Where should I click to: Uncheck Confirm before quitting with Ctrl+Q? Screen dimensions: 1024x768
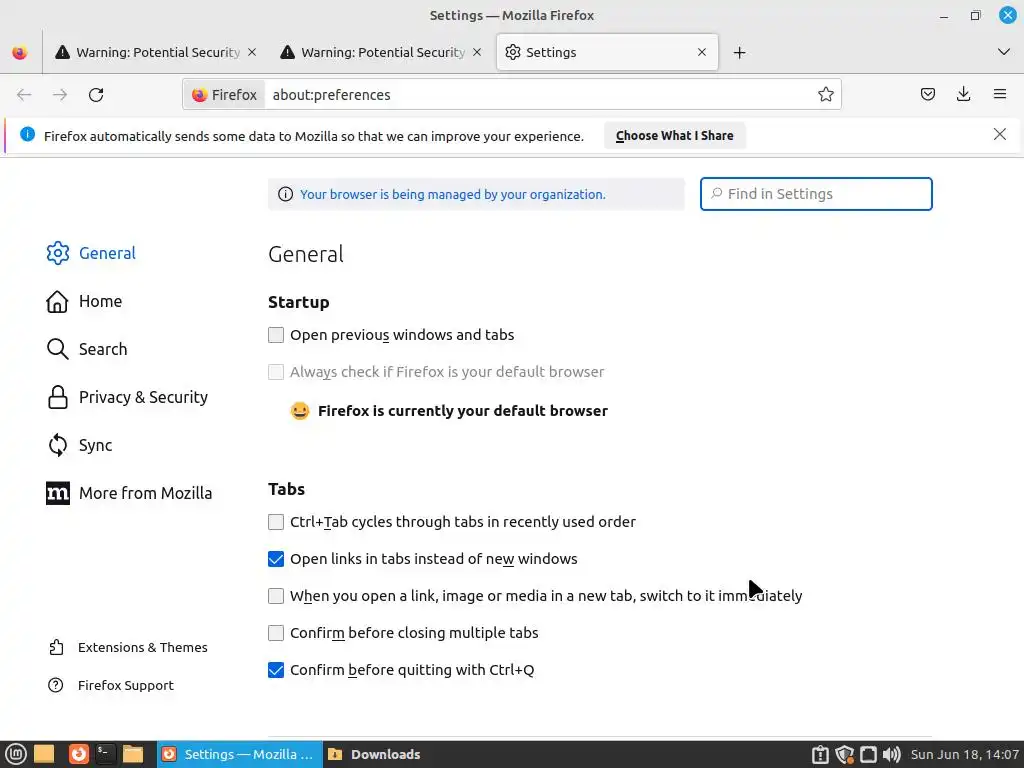(x=276, y=670)
